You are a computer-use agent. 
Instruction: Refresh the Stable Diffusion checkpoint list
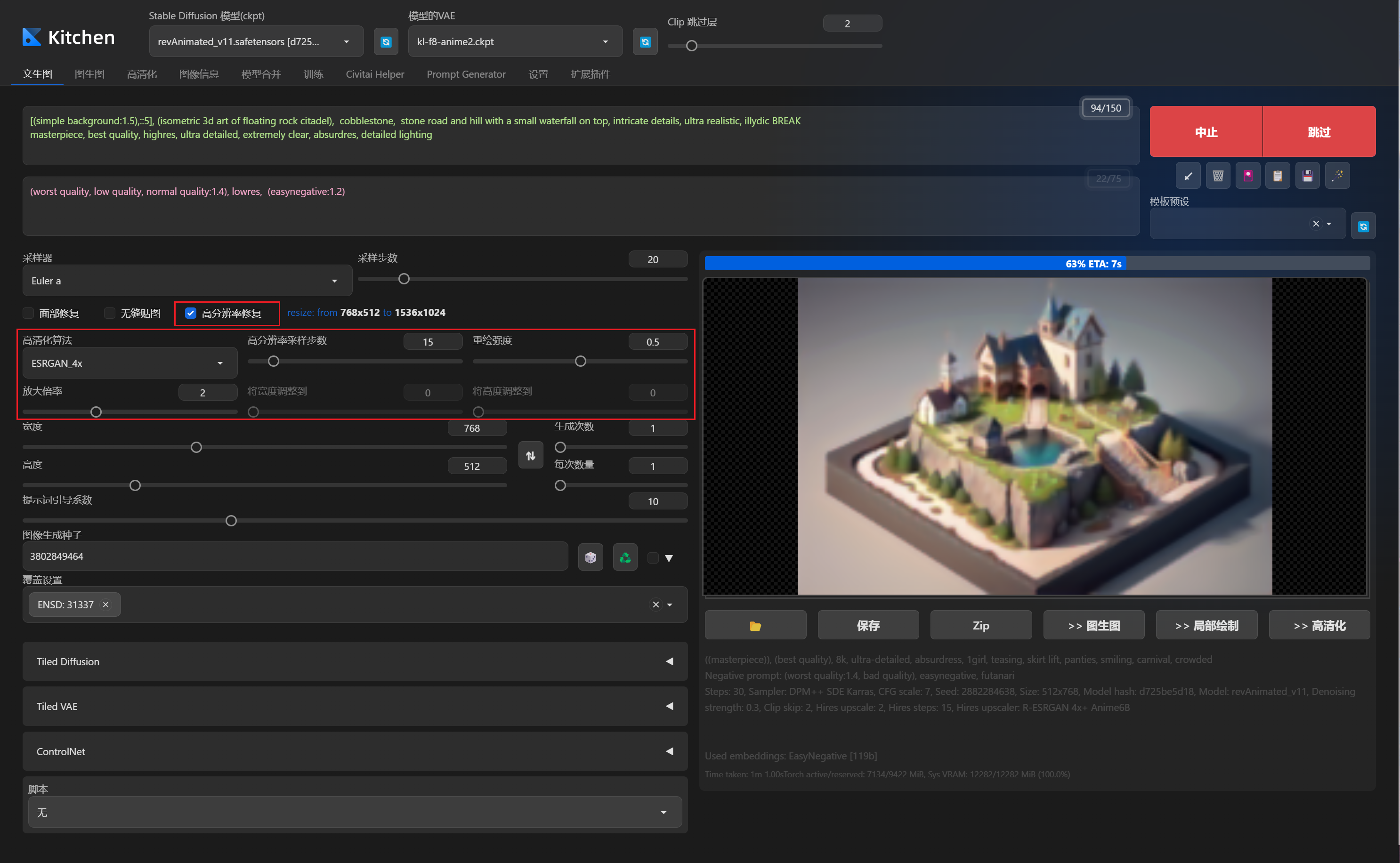386,41
